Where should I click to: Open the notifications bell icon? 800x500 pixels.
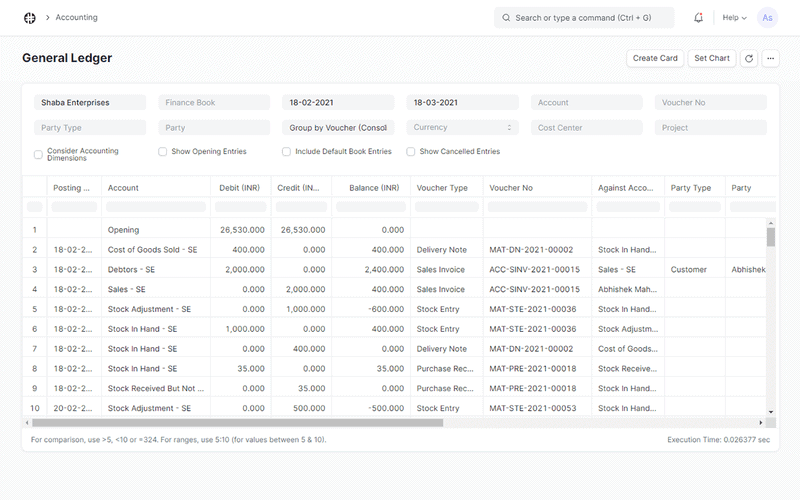click(698, 18)
